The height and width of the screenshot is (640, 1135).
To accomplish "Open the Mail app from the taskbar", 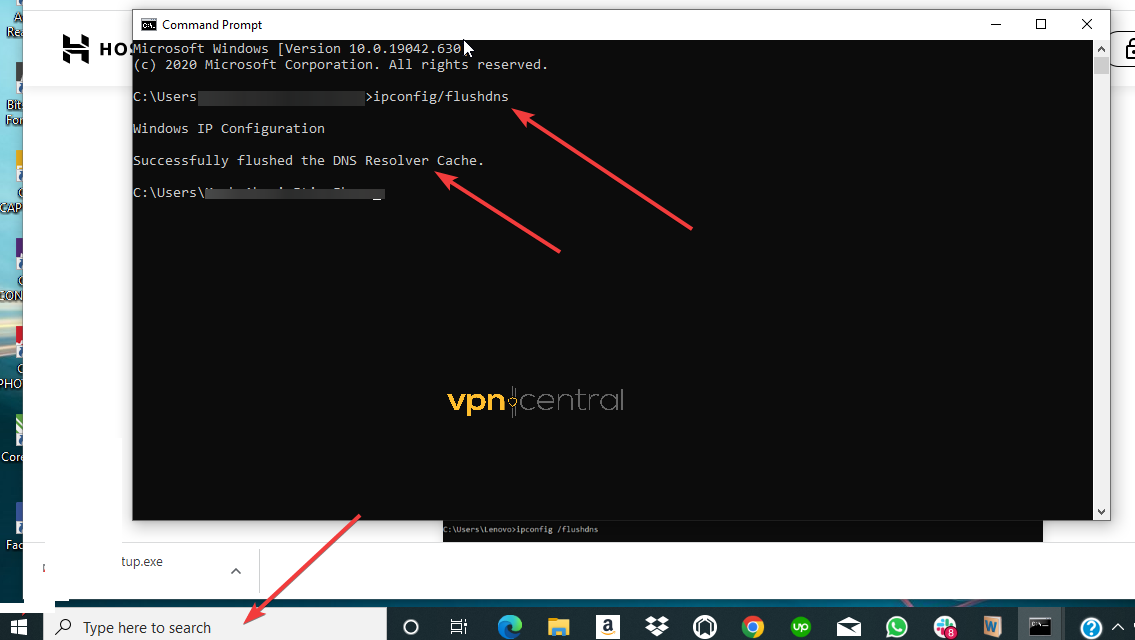I will (848, 627).
